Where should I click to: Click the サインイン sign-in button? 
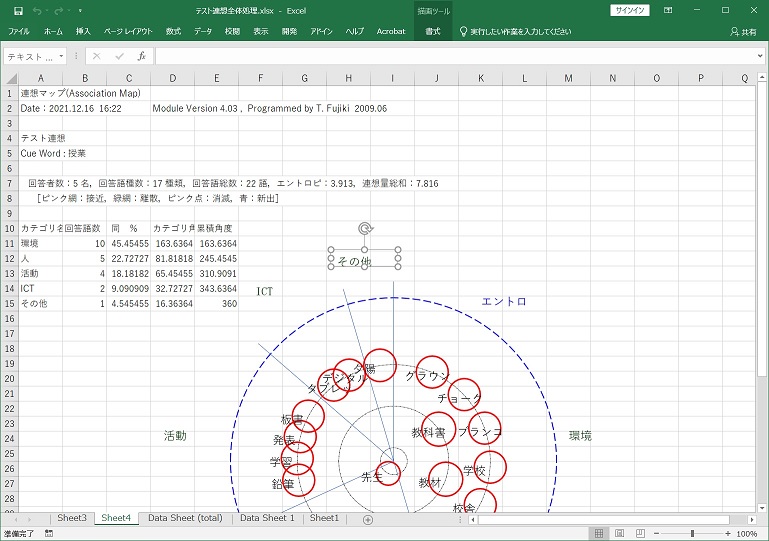click(x=629, y=10)
